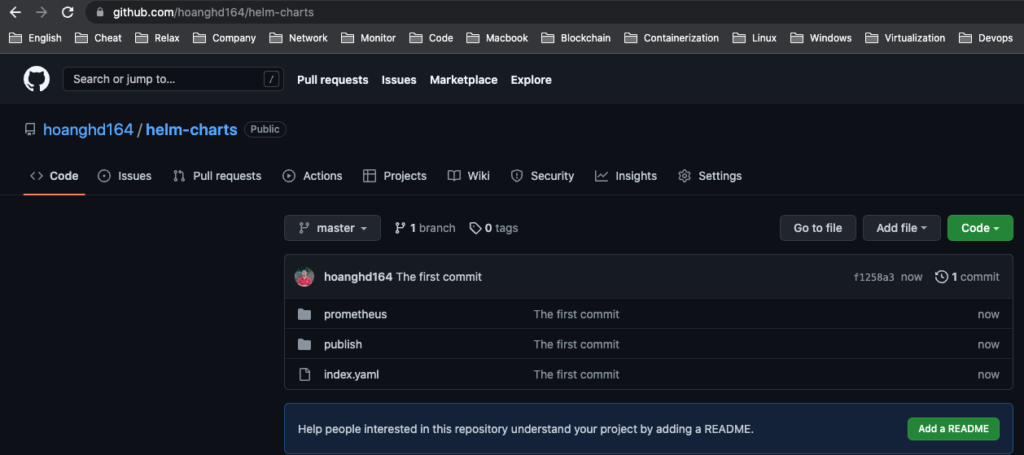Image resolution: width=1024 pixels, height=455 pixels.
Task: Open the Network bookmarks folder
Action: (298, 38)
